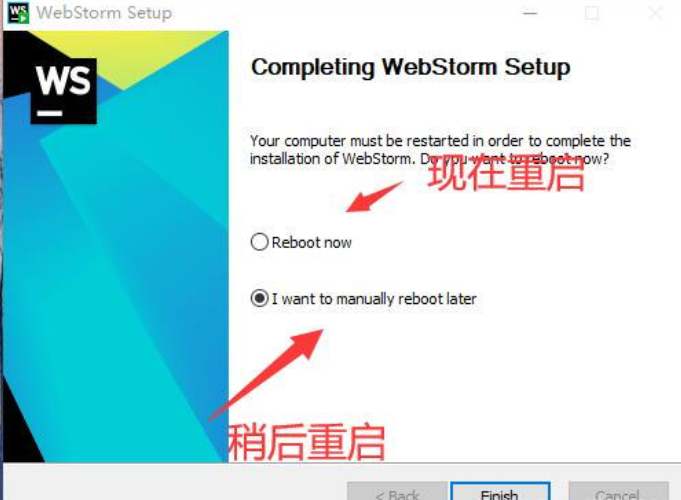
Task: Maximize the WebStorm Setup window
Action: pyautogui.click(x=592, y=13)
